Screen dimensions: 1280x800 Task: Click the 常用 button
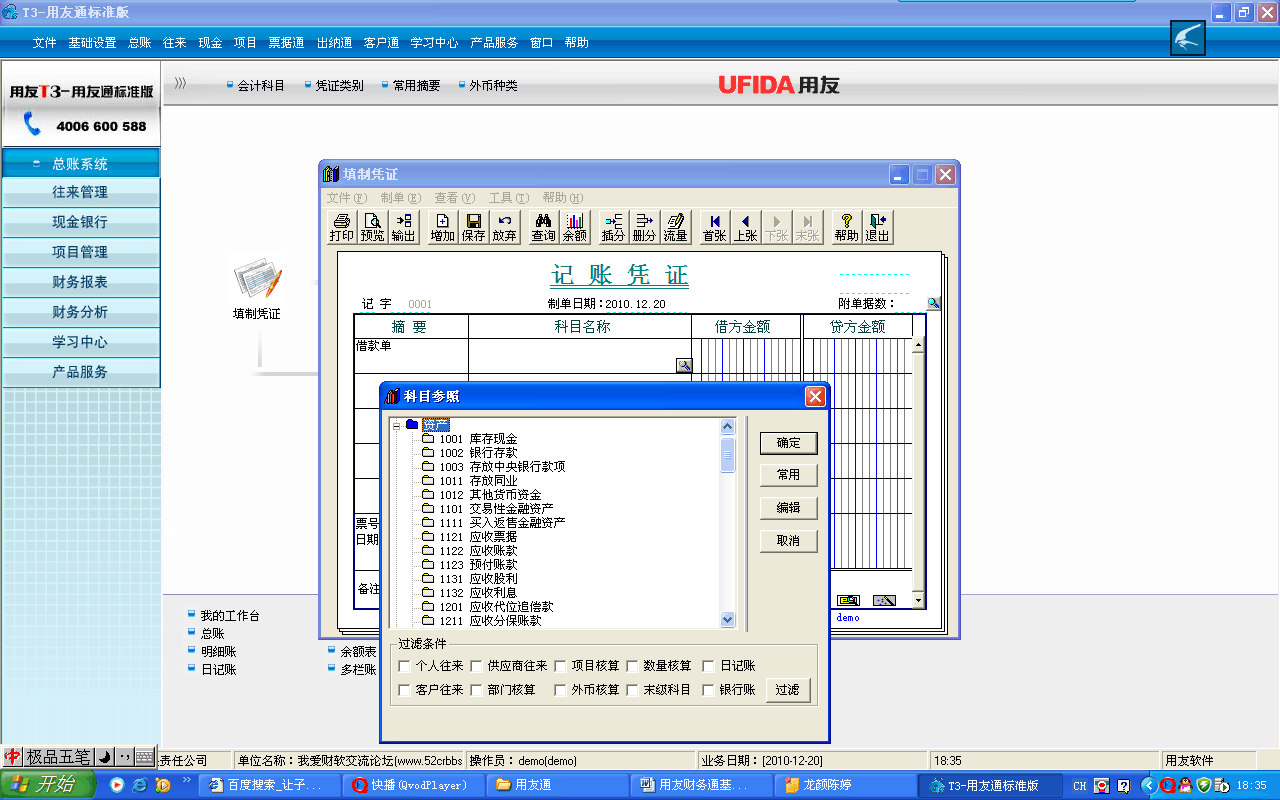pyautogui.click(x=788, y=475)
